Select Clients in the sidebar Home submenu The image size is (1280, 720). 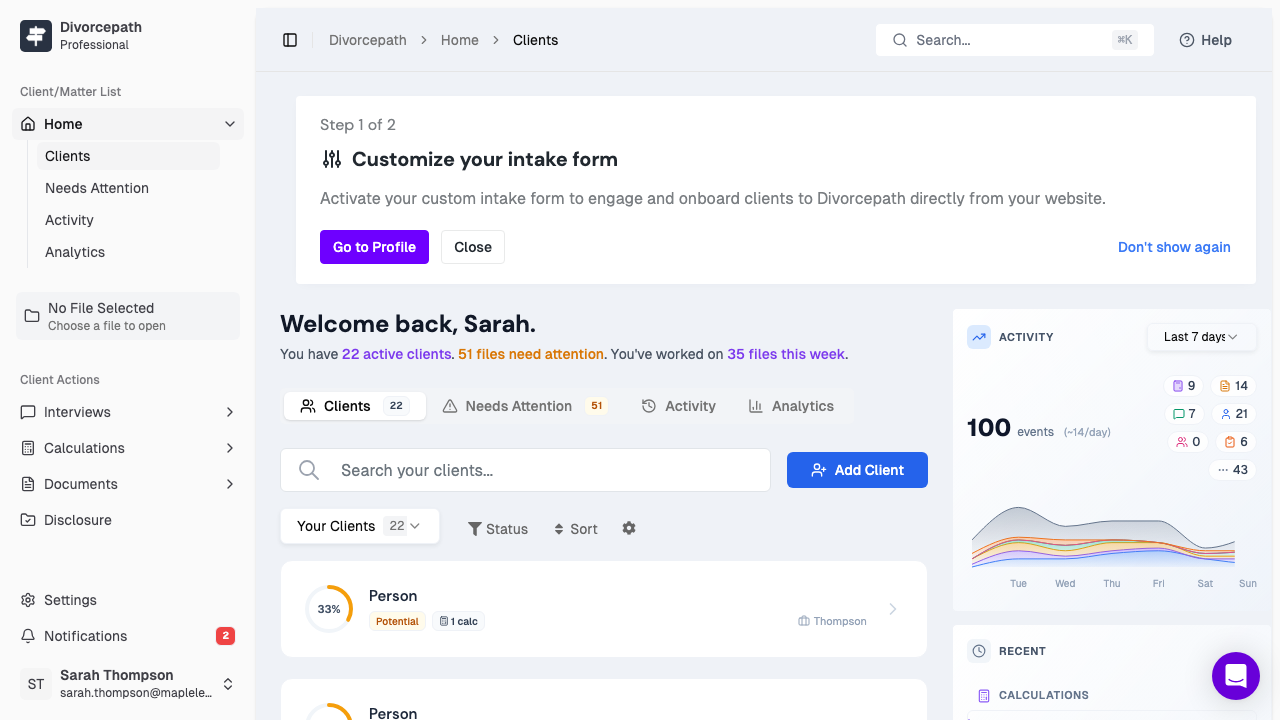(129, 156)
